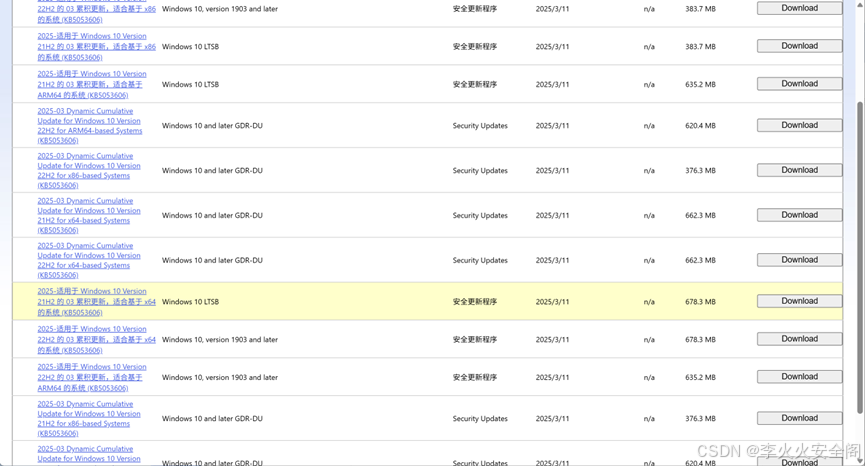This screenshot has width=865, height=466.
Task: Select the '662.3 MB' size for 21H2 x64 dynamic update
Action: [700, 216]
